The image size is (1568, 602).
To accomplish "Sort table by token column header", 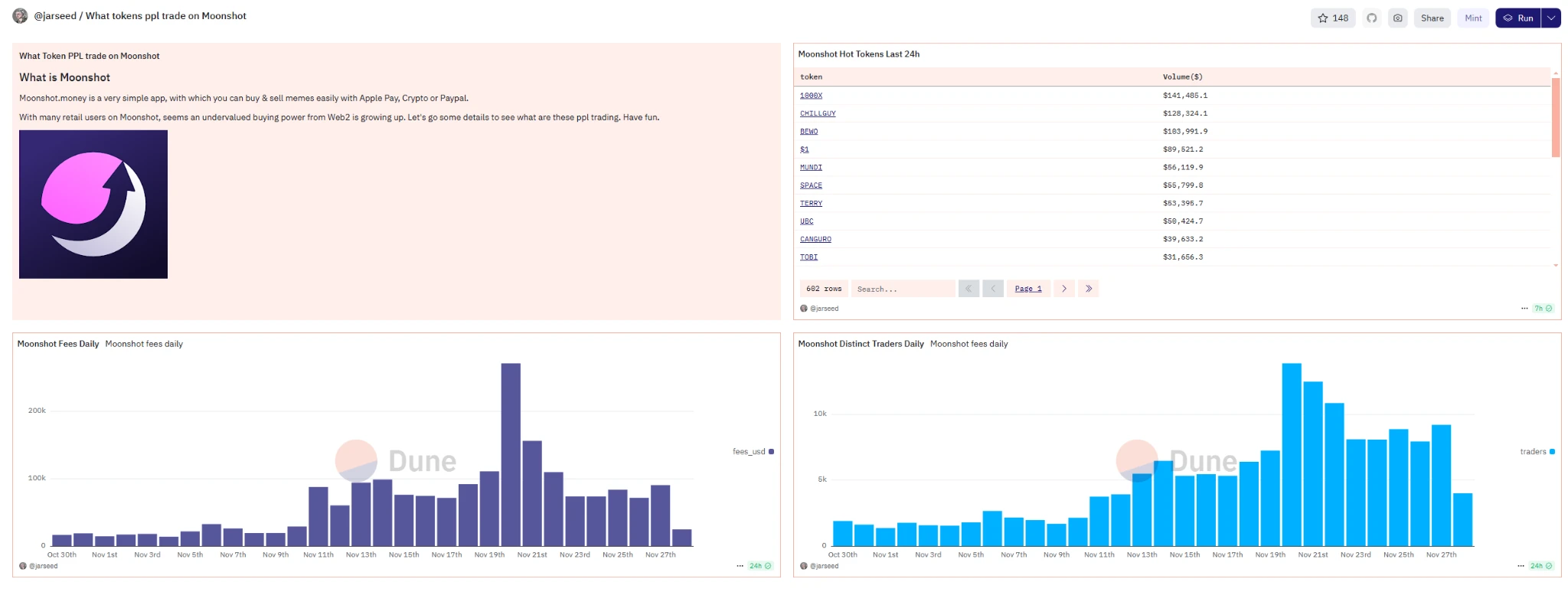I will pos(811,77).
